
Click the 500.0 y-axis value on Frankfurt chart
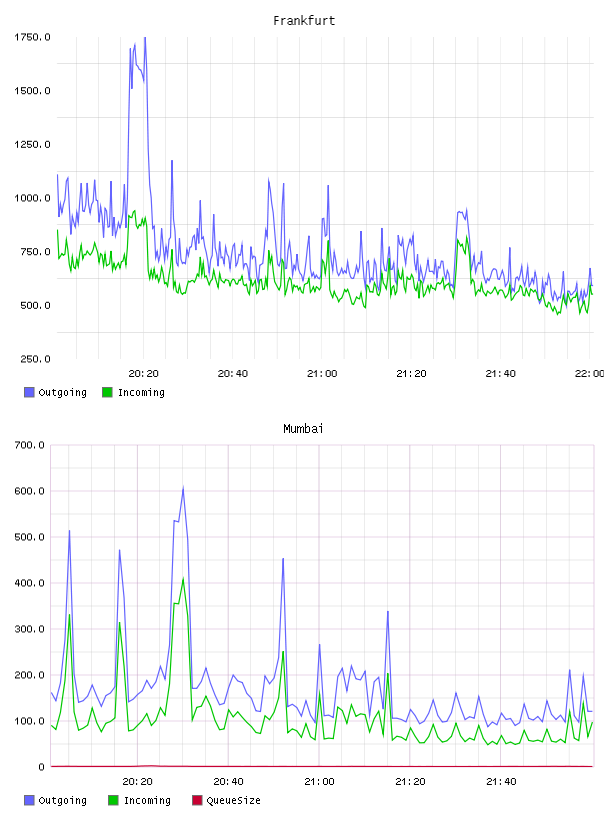click(x=35, y=305)
